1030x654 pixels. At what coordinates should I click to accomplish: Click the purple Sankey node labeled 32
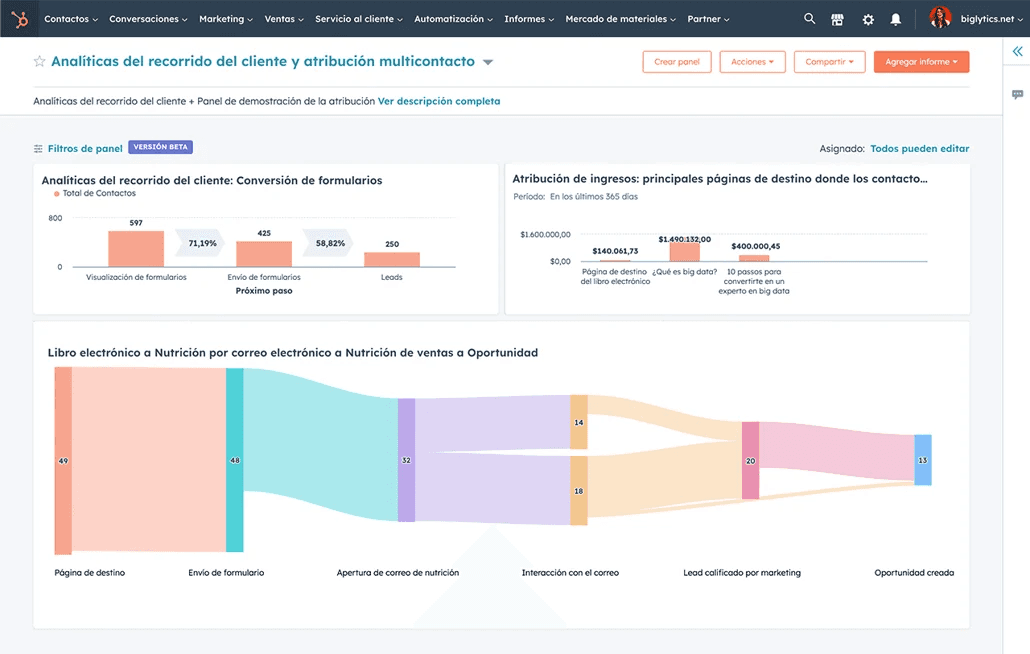(x=406, y=460)
